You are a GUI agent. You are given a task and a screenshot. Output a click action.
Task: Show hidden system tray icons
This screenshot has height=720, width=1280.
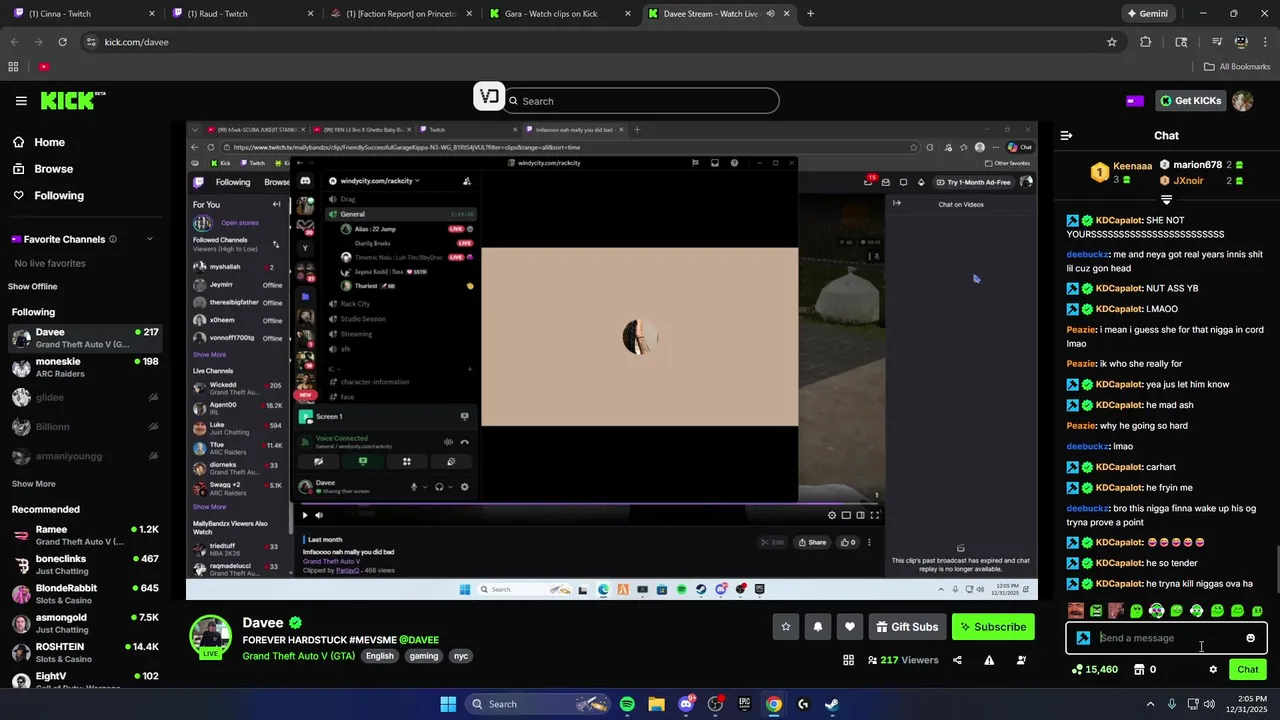(1150, 704)
